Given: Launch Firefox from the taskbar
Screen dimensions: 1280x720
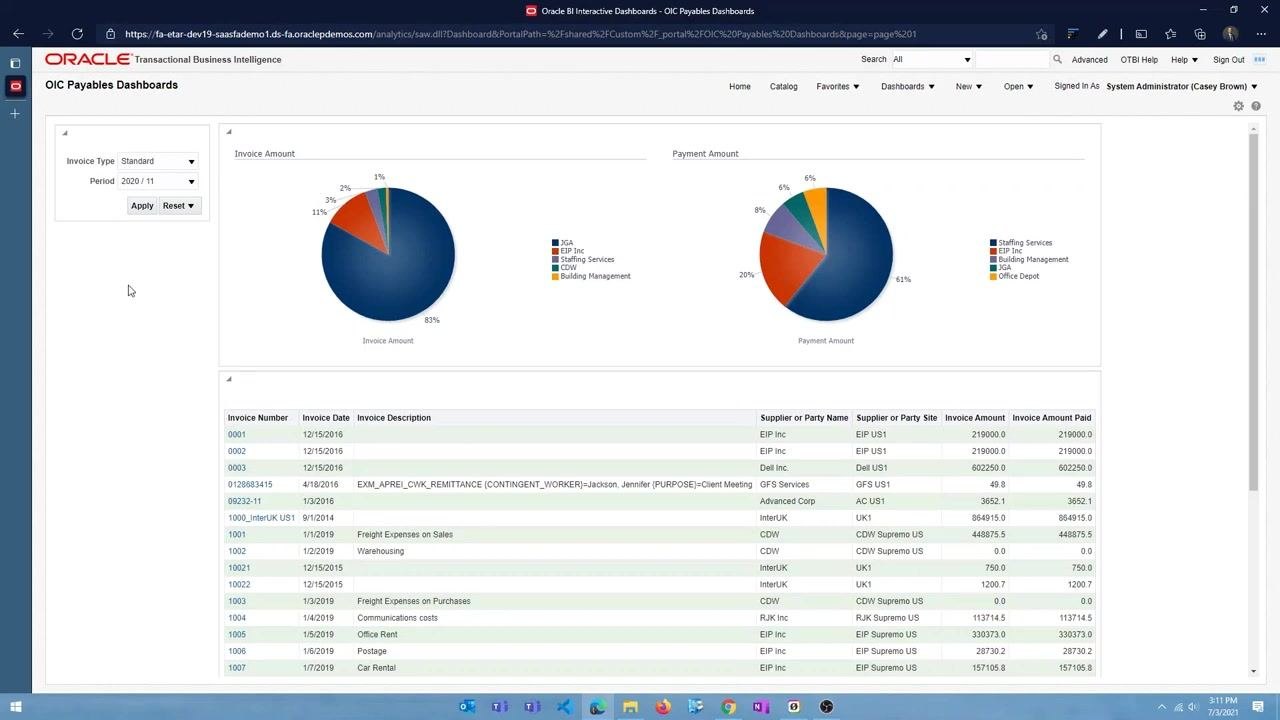Looking at the screenshot, I should [x=663, y=707].
